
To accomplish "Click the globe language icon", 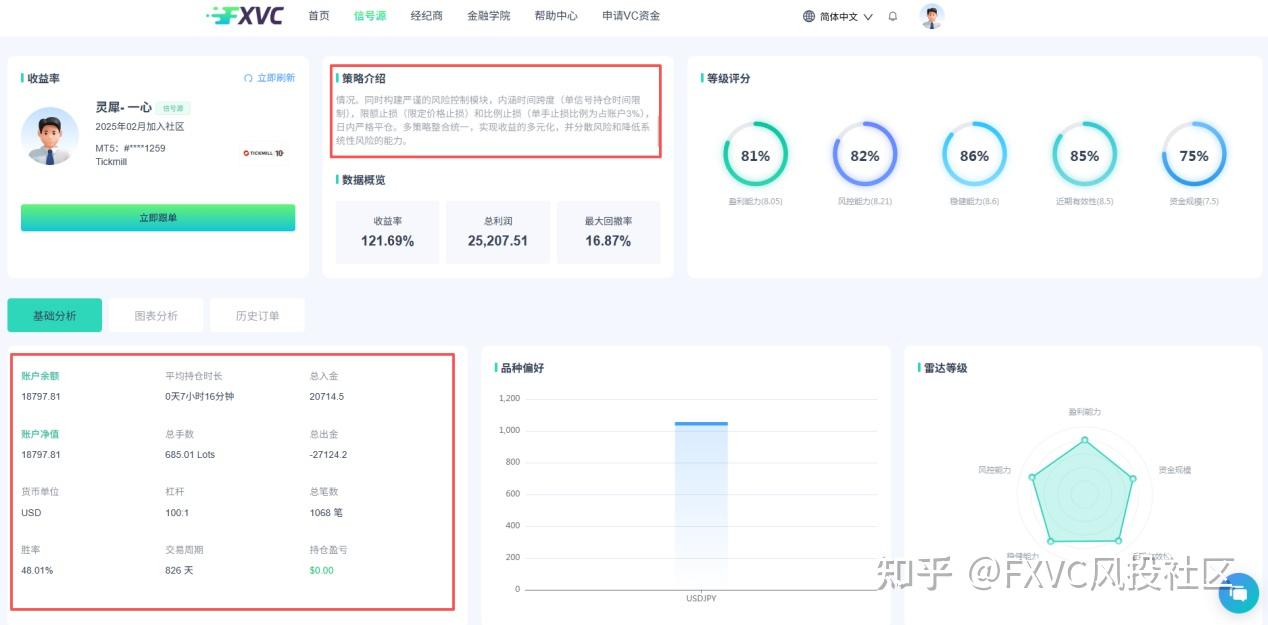I will click(809, 16).
